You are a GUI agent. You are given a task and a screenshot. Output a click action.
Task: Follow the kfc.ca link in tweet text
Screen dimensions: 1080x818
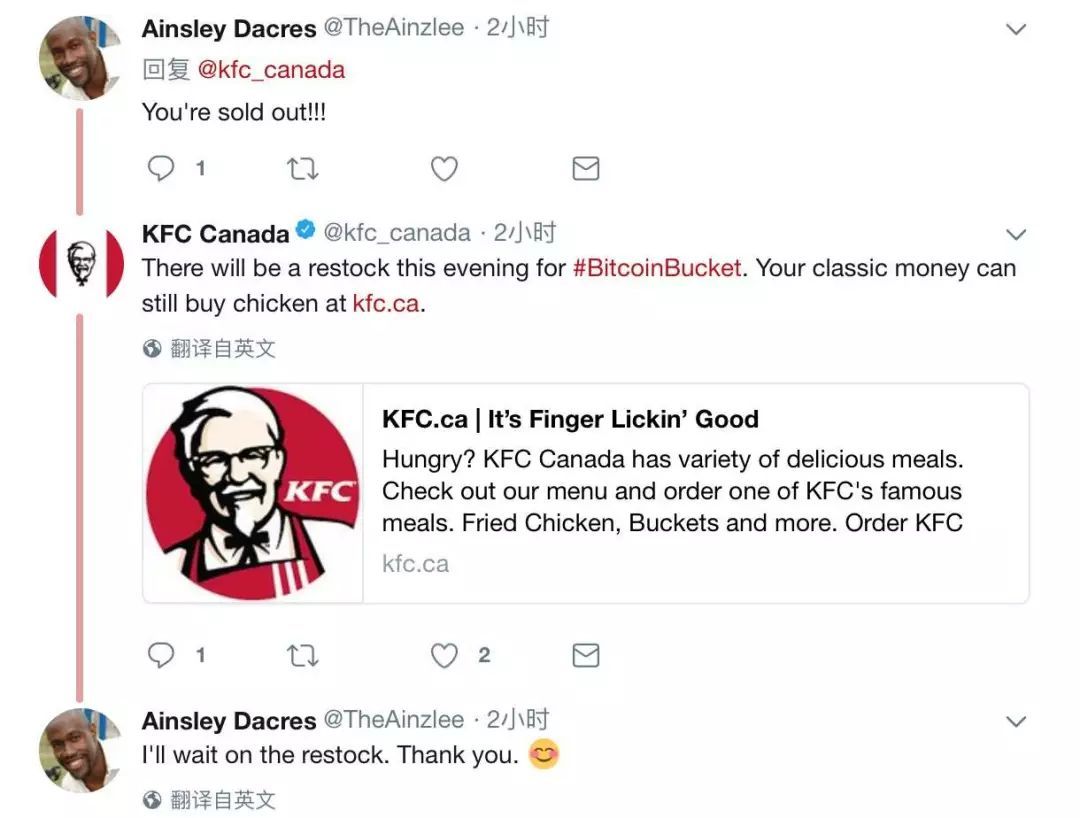385,303
